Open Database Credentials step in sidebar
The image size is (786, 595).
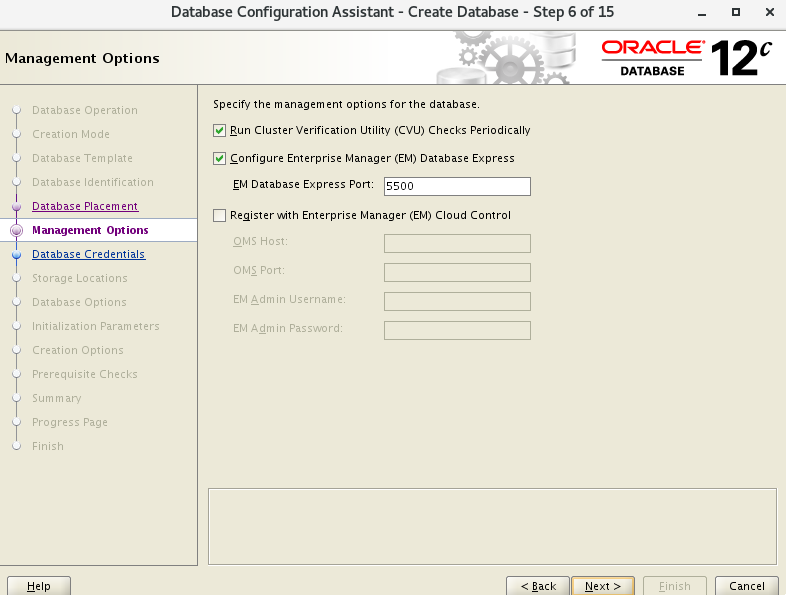click(x=88, y=254)
